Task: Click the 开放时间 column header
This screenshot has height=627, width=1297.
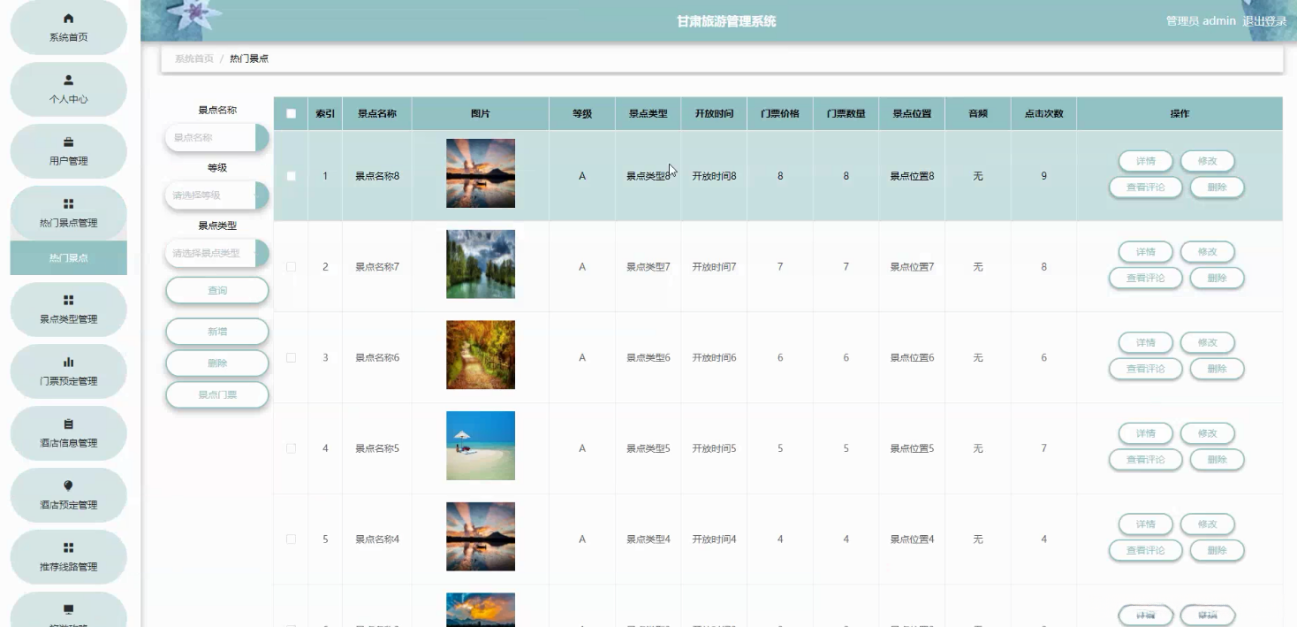Action: coord(714,114)
